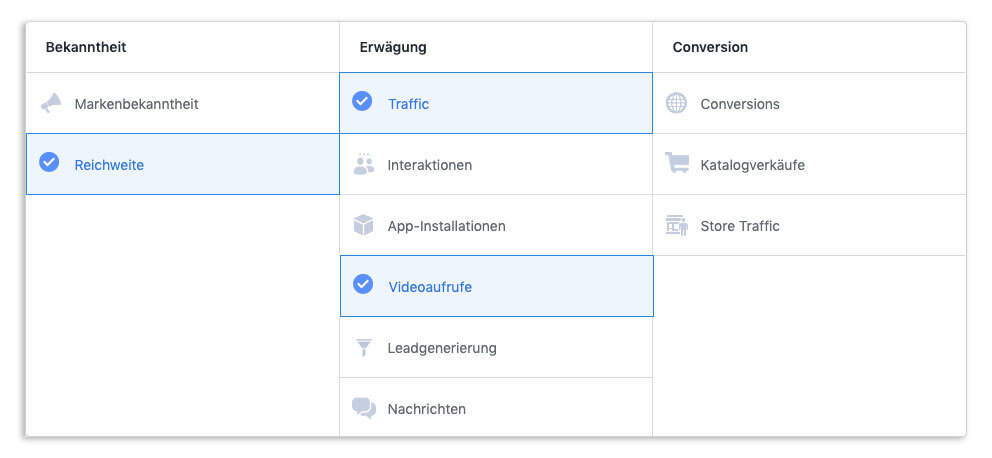992x458 pixels.
Task: Click the shopping cart icon for Katalogverkäufe
Action: 677,165
